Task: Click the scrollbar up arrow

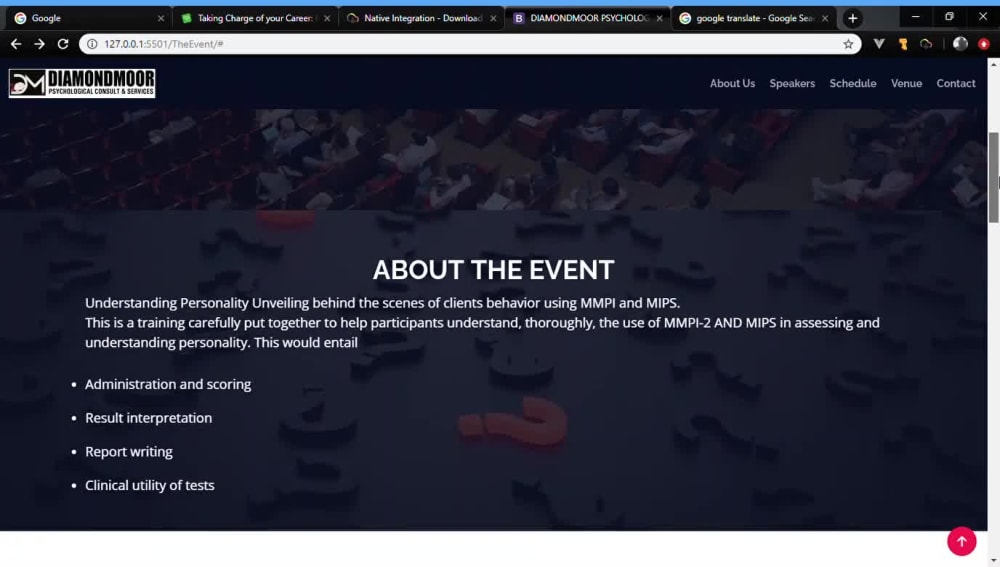Action: click(994, 64)
